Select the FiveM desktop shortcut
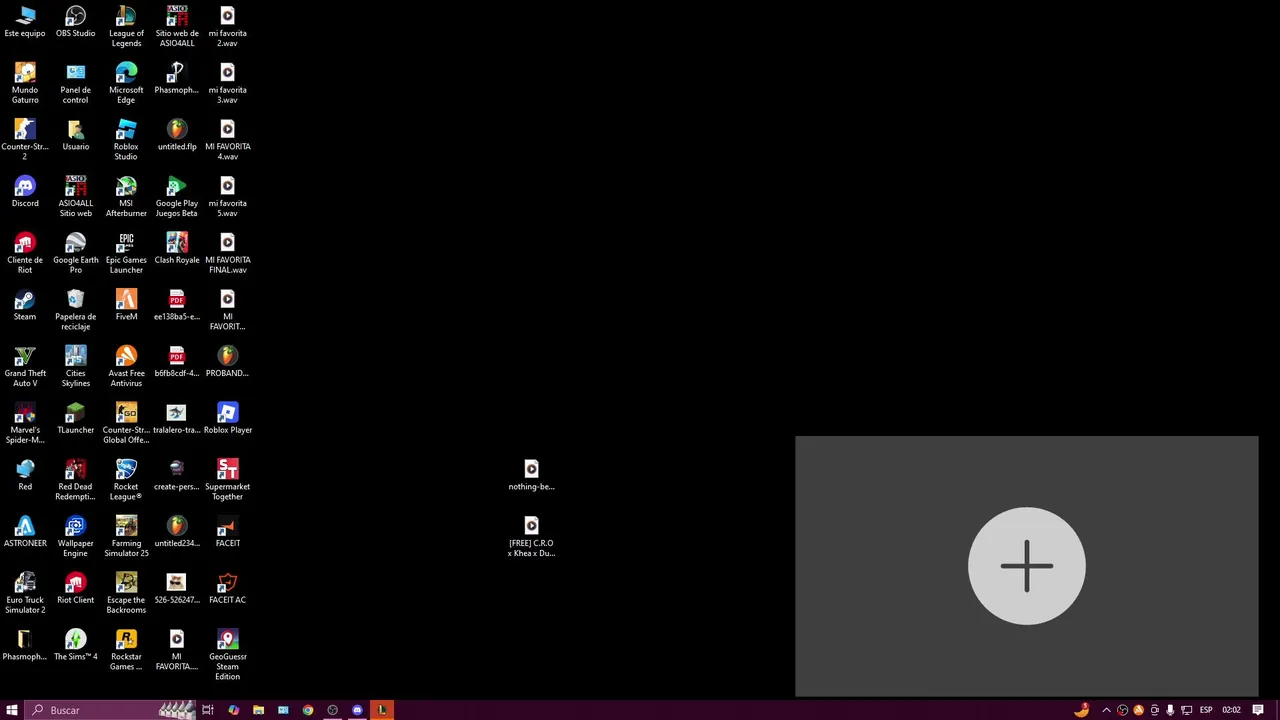Viewport: 1280px width, 720px height. click(126, 305)
